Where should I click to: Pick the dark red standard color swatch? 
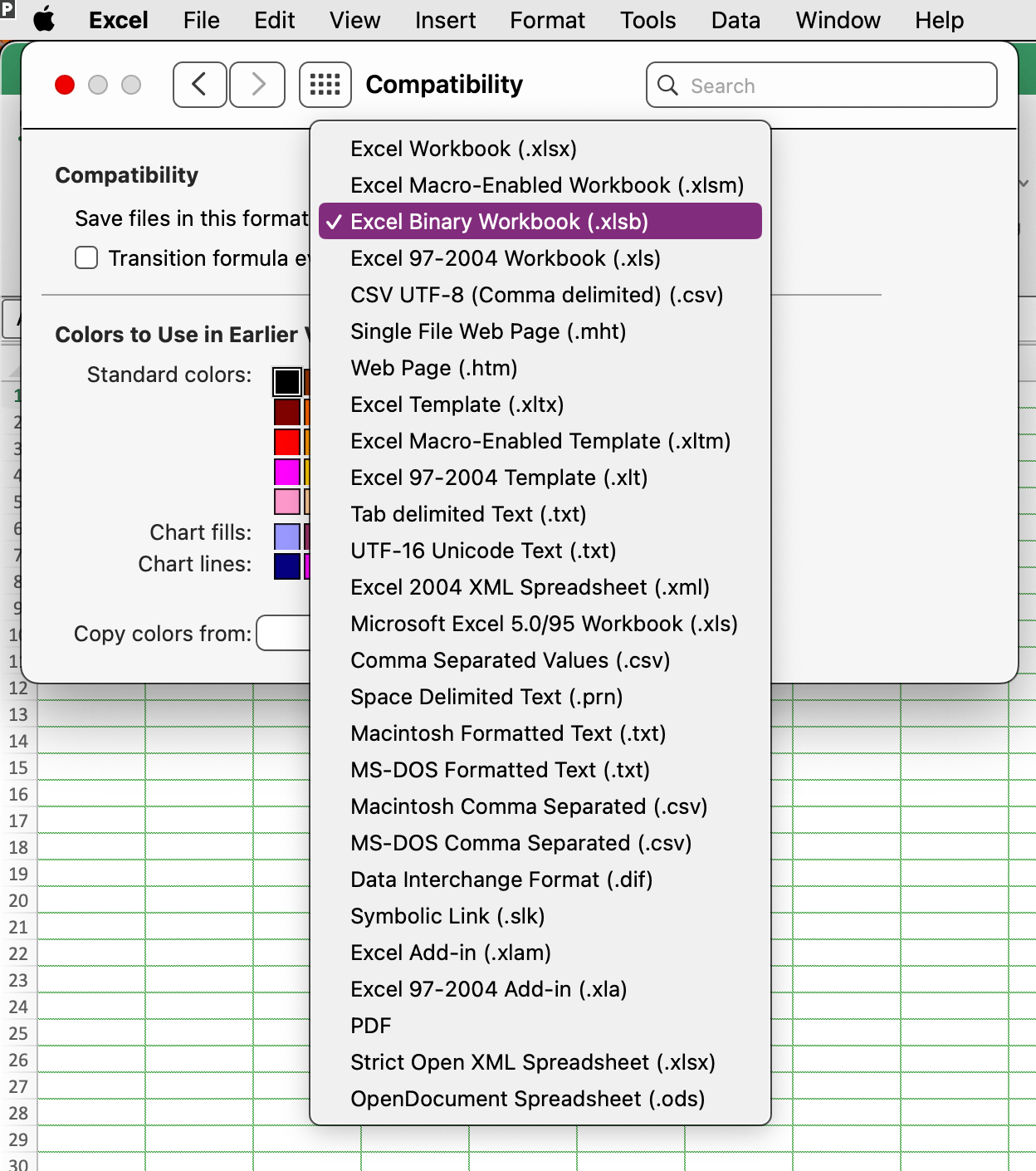tap(287, 412)
